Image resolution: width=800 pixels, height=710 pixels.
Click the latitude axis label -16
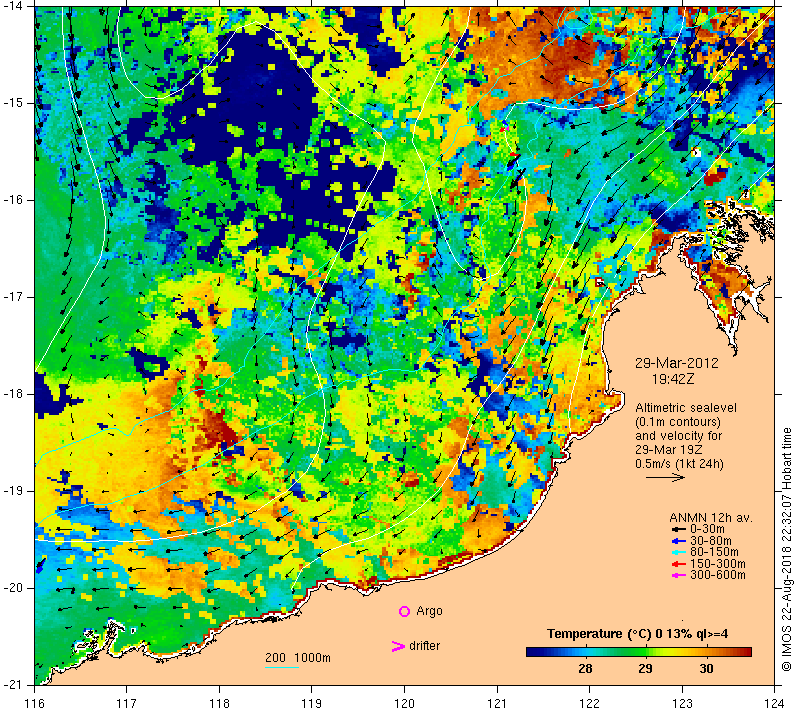12,200
